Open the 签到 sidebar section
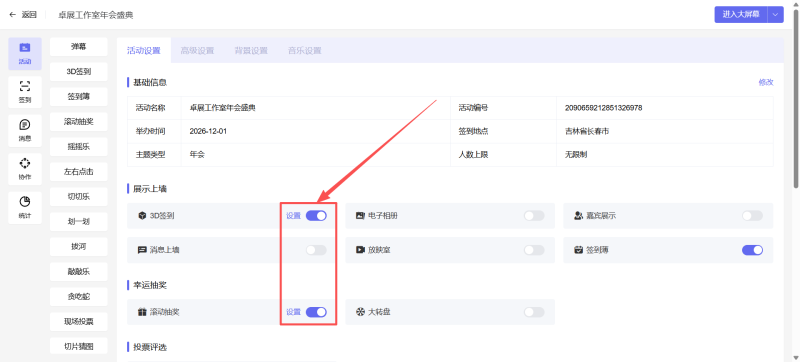Viewport: 800px width, 362px height. [x=25, y=92]
